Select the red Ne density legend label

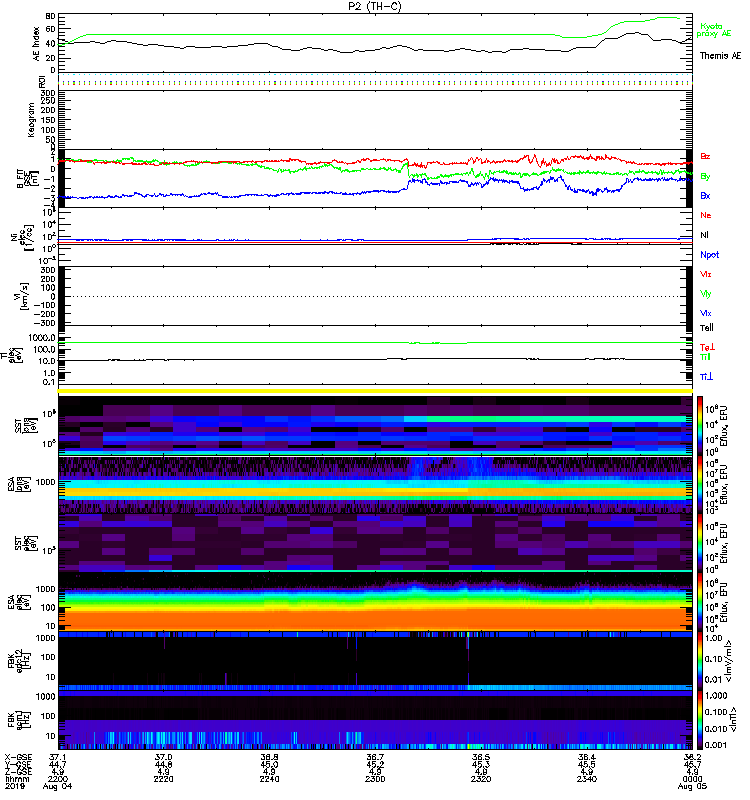point(706,215)
